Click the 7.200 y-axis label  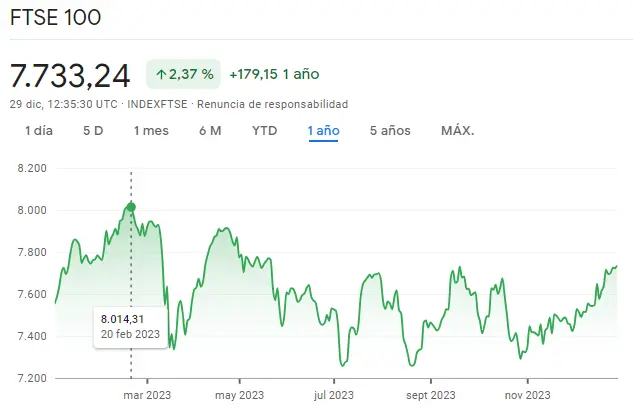coord(32,378)
